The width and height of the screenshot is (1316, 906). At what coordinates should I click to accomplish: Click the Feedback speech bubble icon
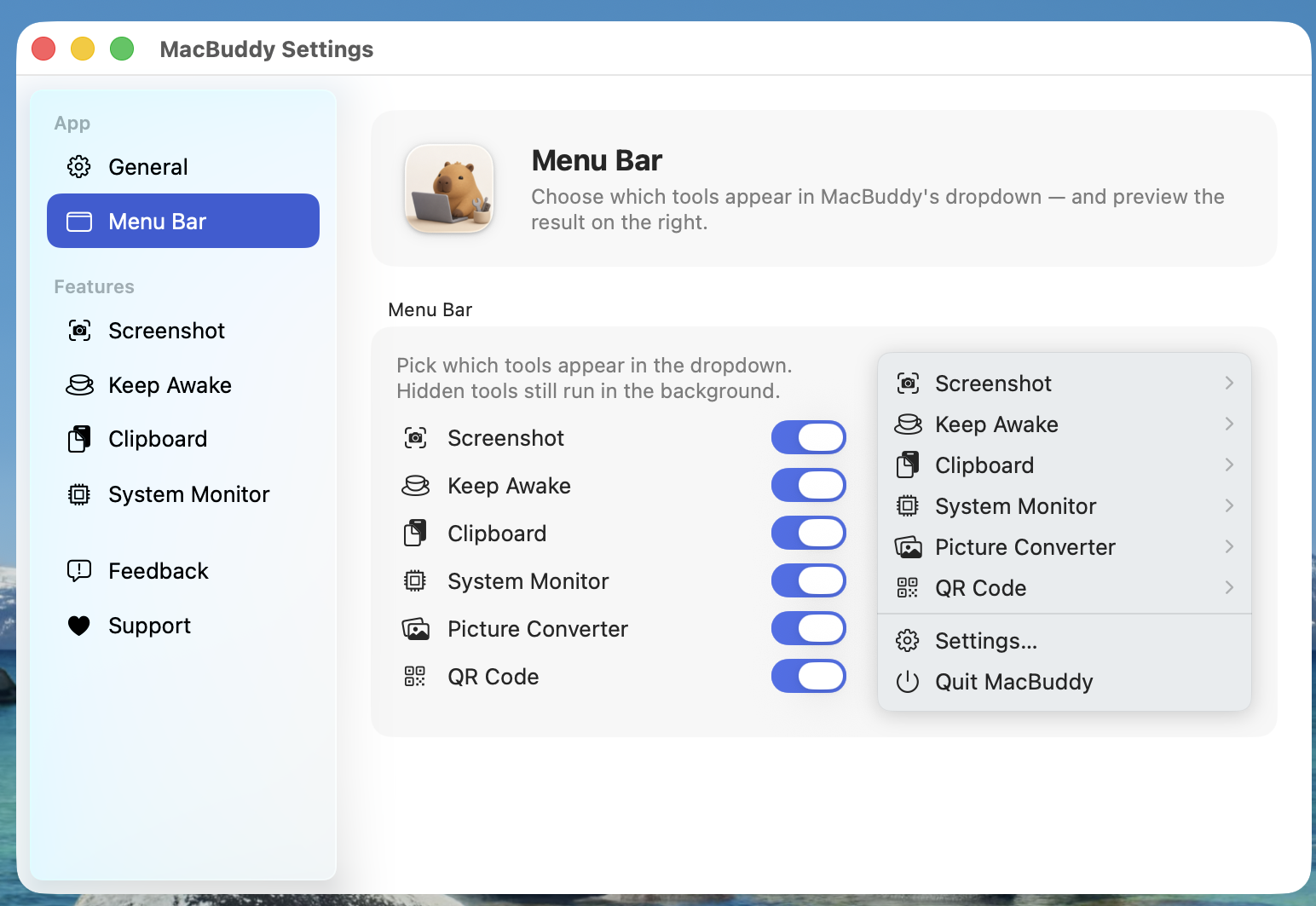79,571
